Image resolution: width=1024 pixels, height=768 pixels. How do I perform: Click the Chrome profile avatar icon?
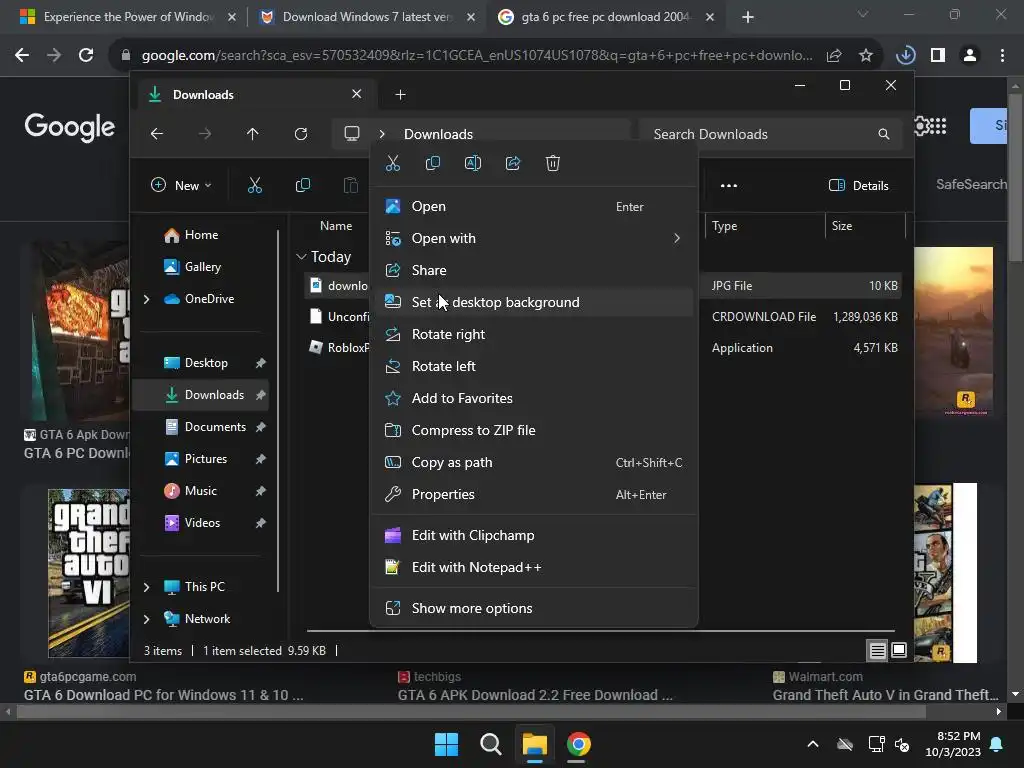tap(970, 56)
